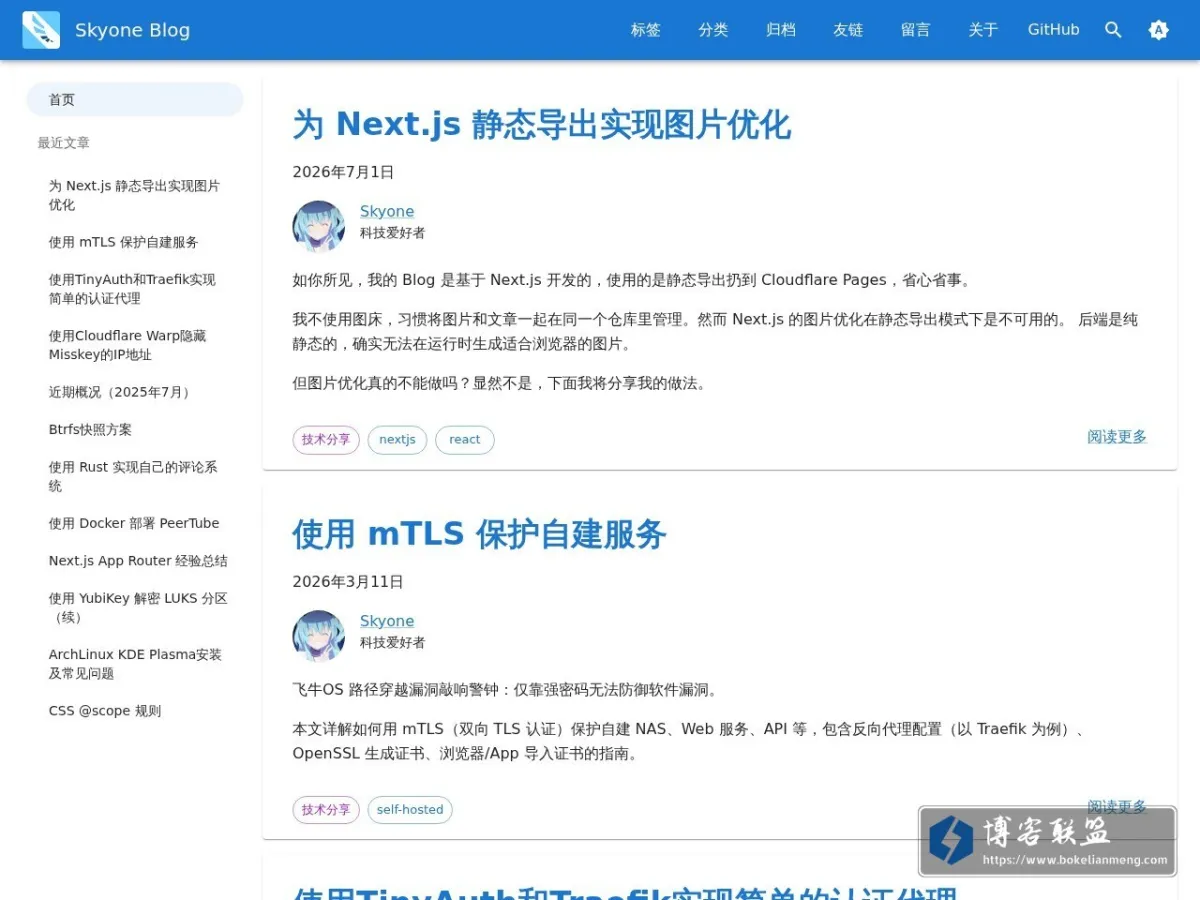Click the author avatar in the mTLS post
This screenshot has width=1200, height=900.
click(x=318, y=636)
